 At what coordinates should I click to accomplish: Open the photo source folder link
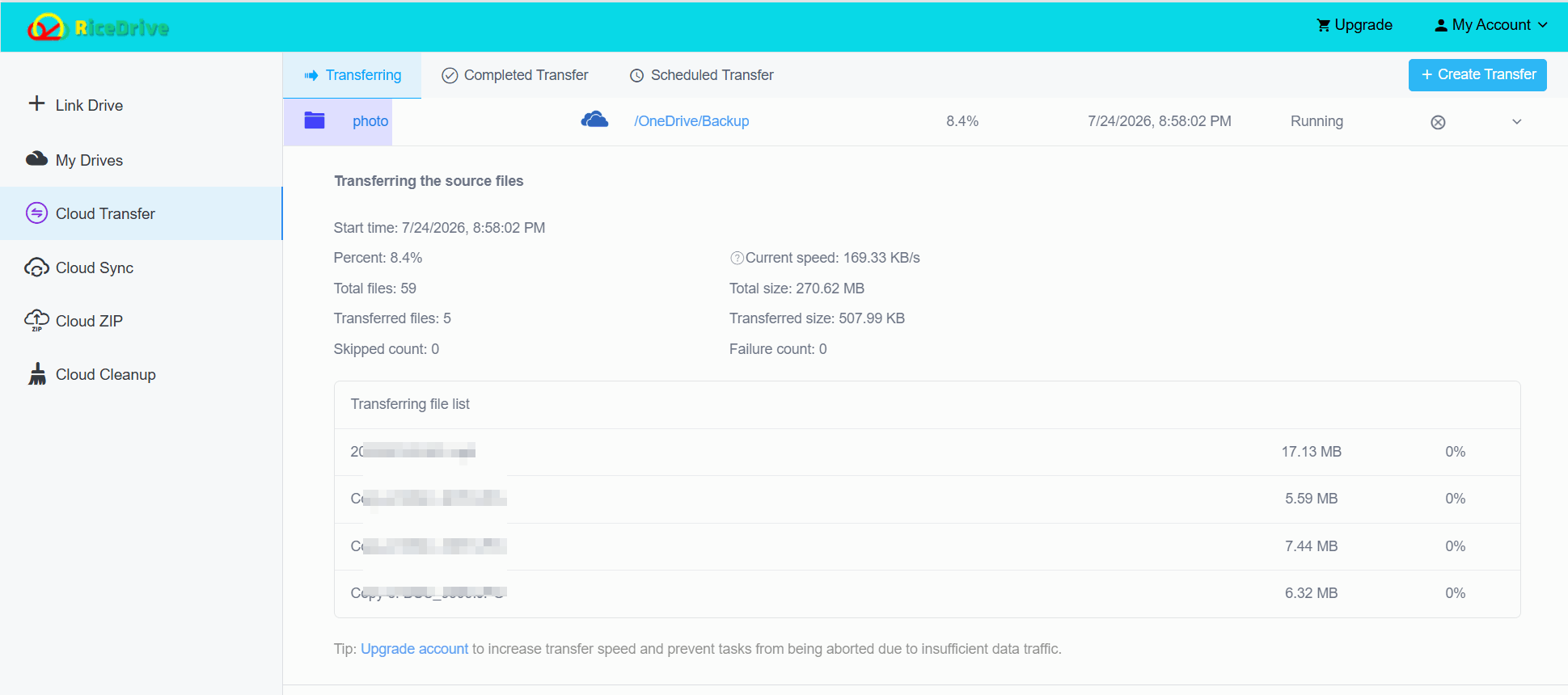[370, 121]
